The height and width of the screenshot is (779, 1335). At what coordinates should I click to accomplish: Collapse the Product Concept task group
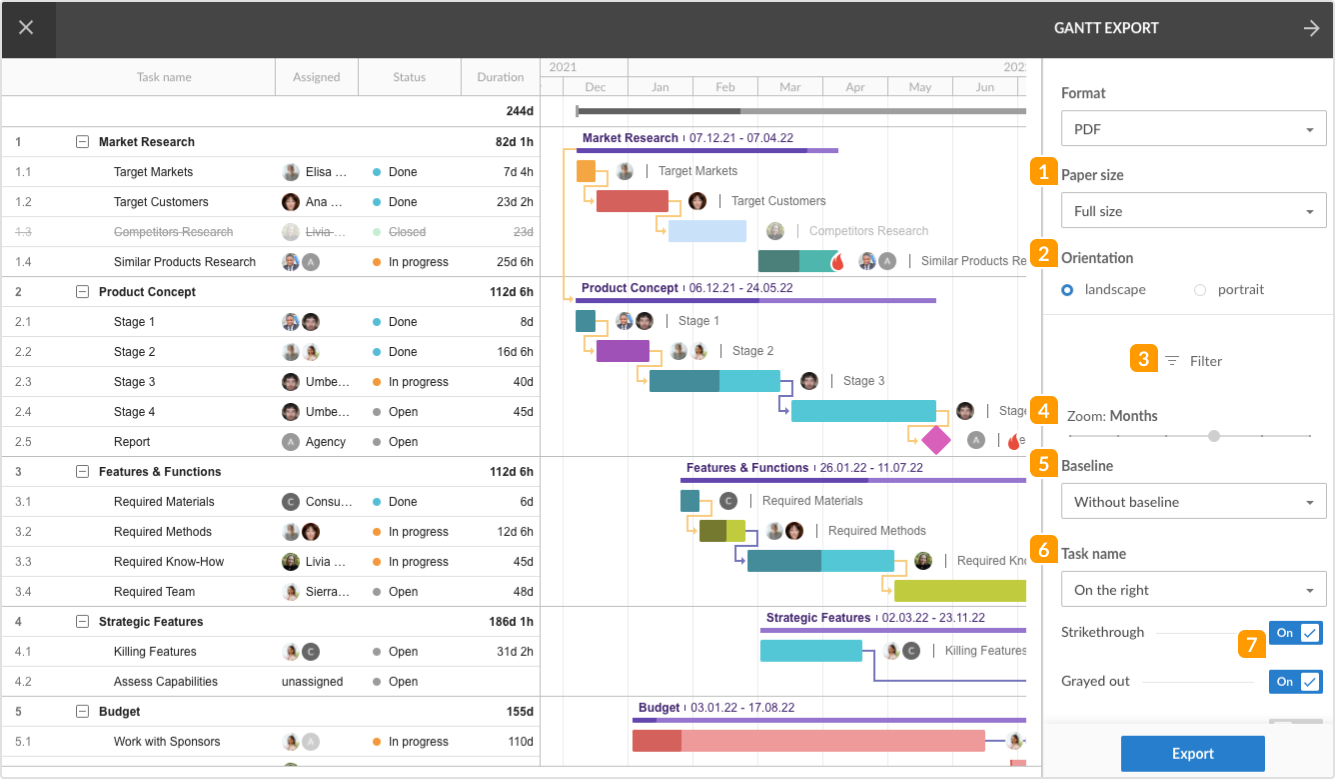[x=83, y=291]
